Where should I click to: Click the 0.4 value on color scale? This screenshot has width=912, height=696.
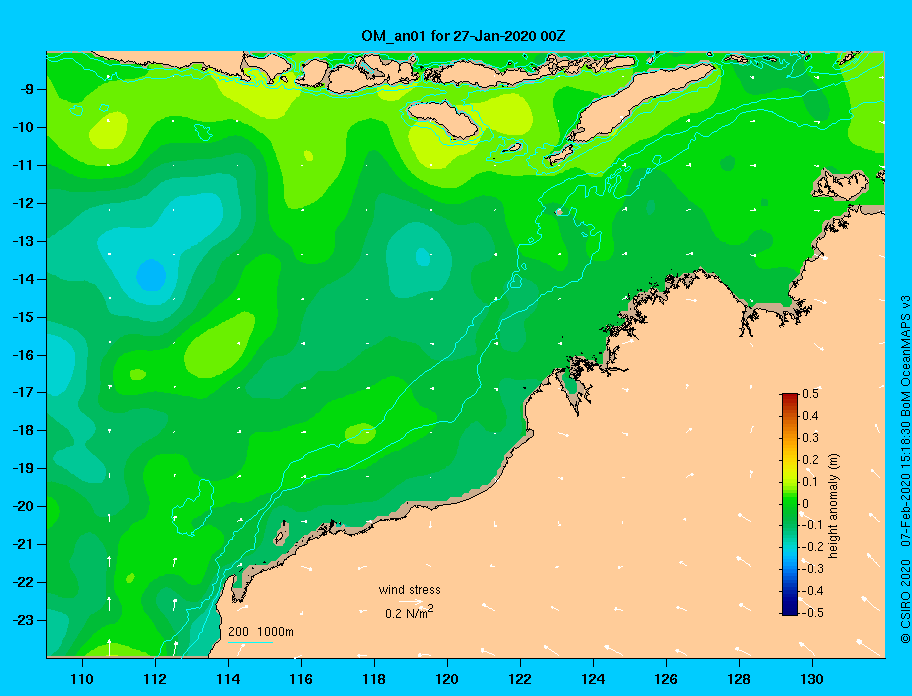click(811, 416)
